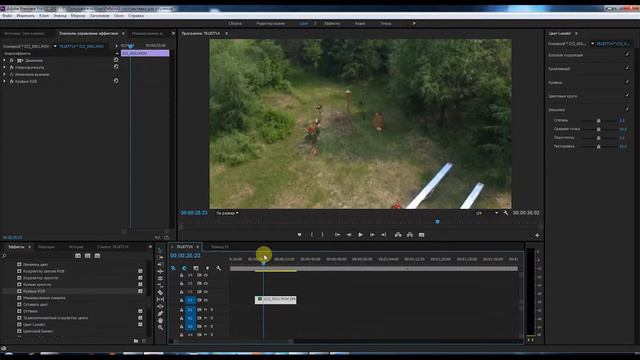This screenshot has height=360, width=640.
Task: Toggle V1 track output eye
Action: (x=206, y=300)
